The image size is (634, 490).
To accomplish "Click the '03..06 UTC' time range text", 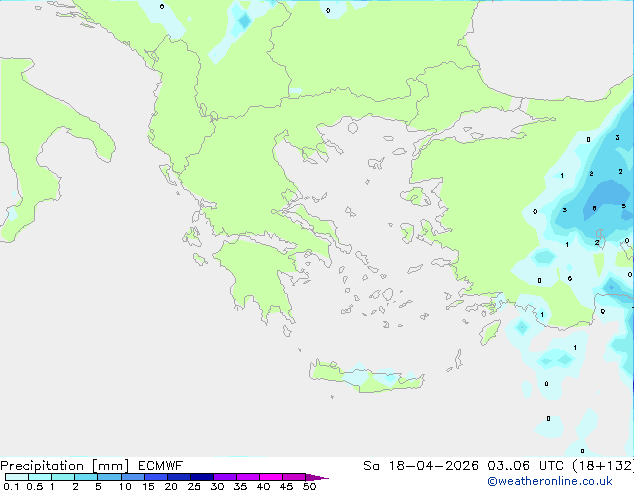I will pyautogui.click(x=525, y=466).
